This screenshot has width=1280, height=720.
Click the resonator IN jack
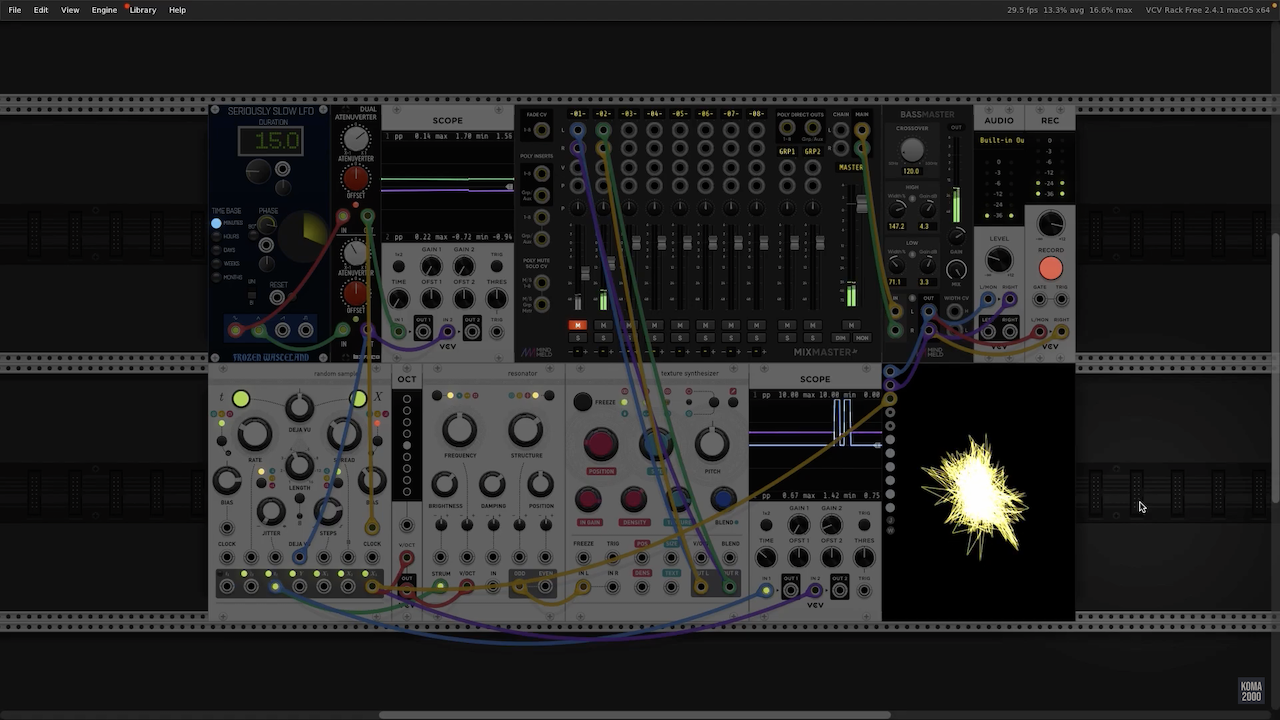(x=493, y=587)
